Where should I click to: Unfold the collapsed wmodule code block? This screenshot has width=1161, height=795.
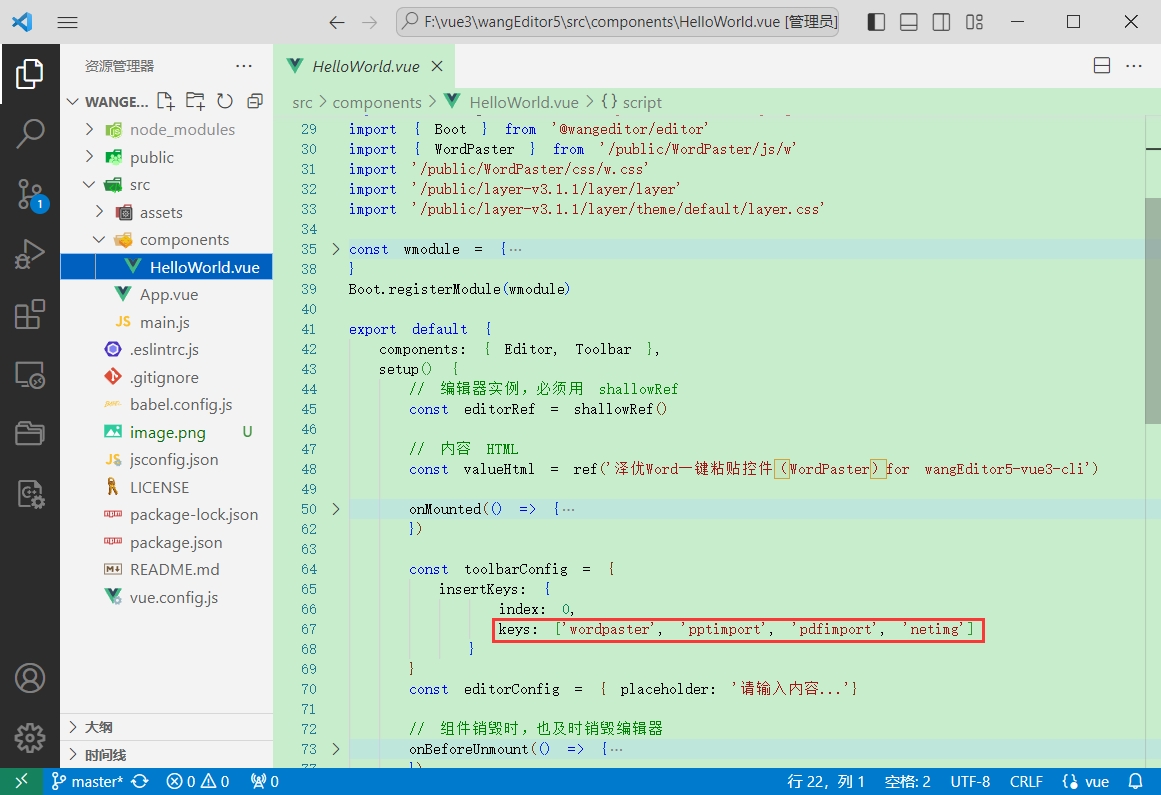pos(336,249)
